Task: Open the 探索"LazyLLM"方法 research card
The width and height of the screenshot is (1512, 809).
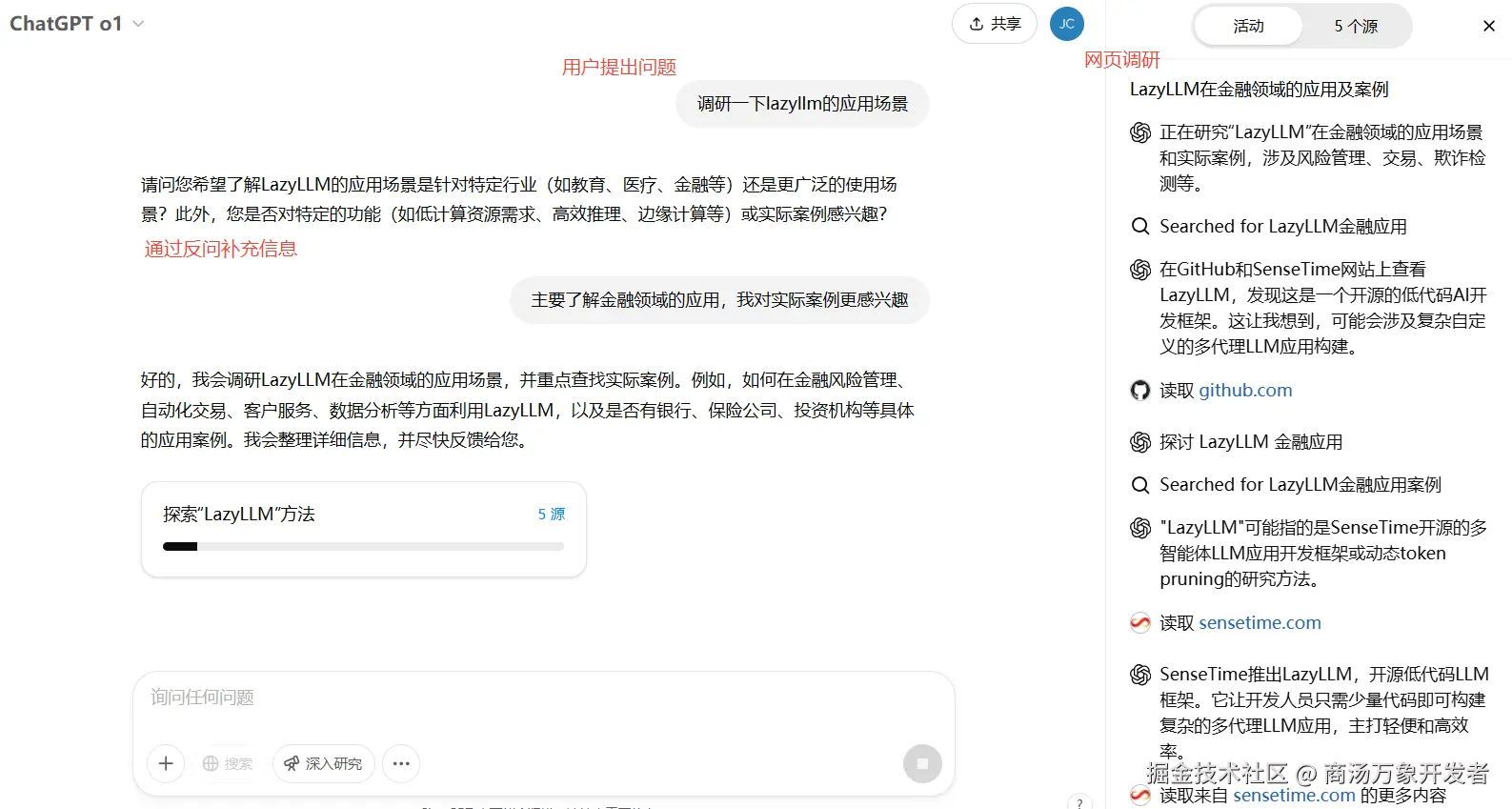Action: [363, 529]
